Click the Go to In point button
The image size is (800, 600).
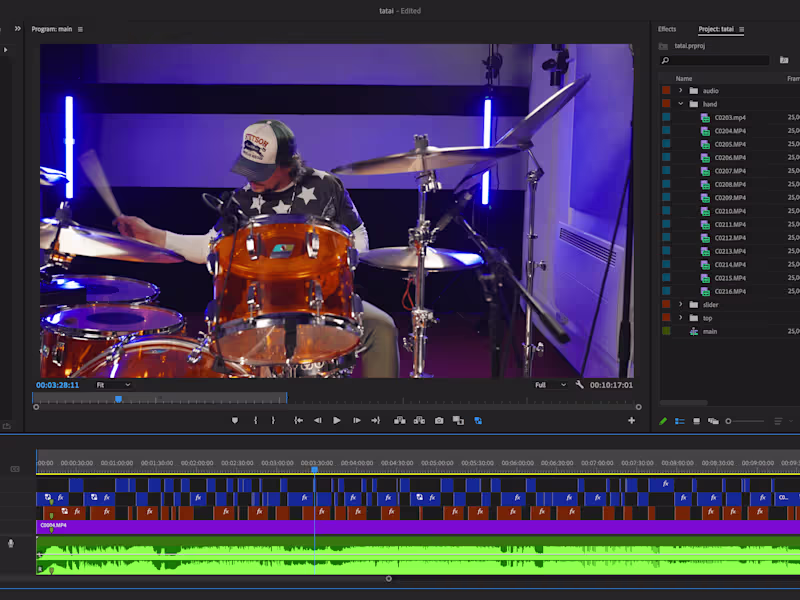pyautogui.click(x=298, y=421)
